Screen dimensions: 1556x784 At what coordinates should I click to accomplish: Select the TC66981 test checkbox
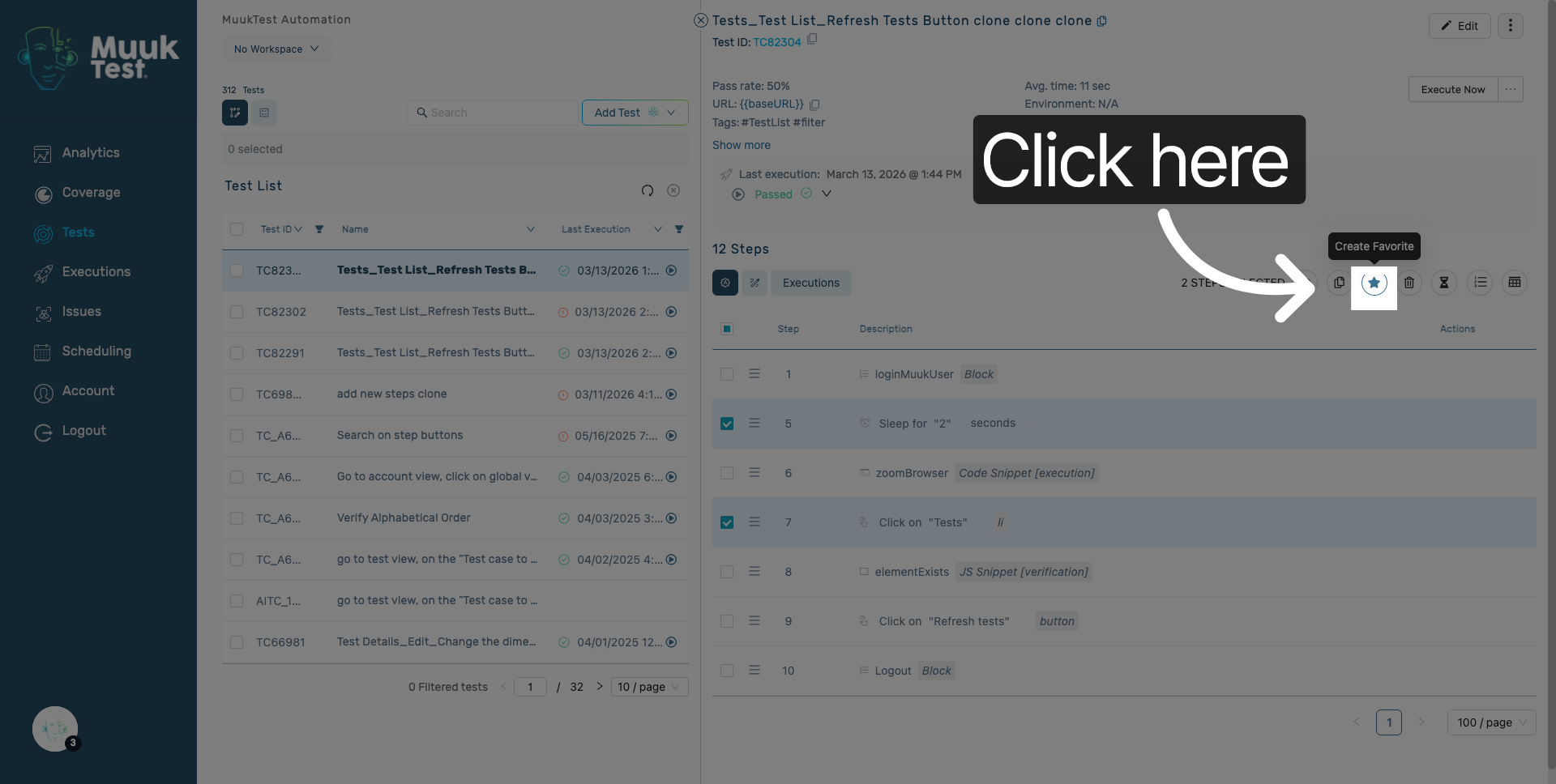point(237,642)
